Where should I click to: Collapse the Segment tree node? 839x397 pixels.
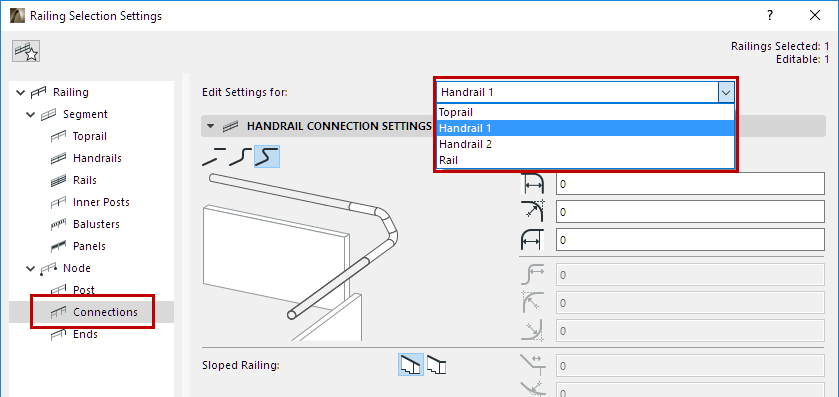[x=30, y=114]
